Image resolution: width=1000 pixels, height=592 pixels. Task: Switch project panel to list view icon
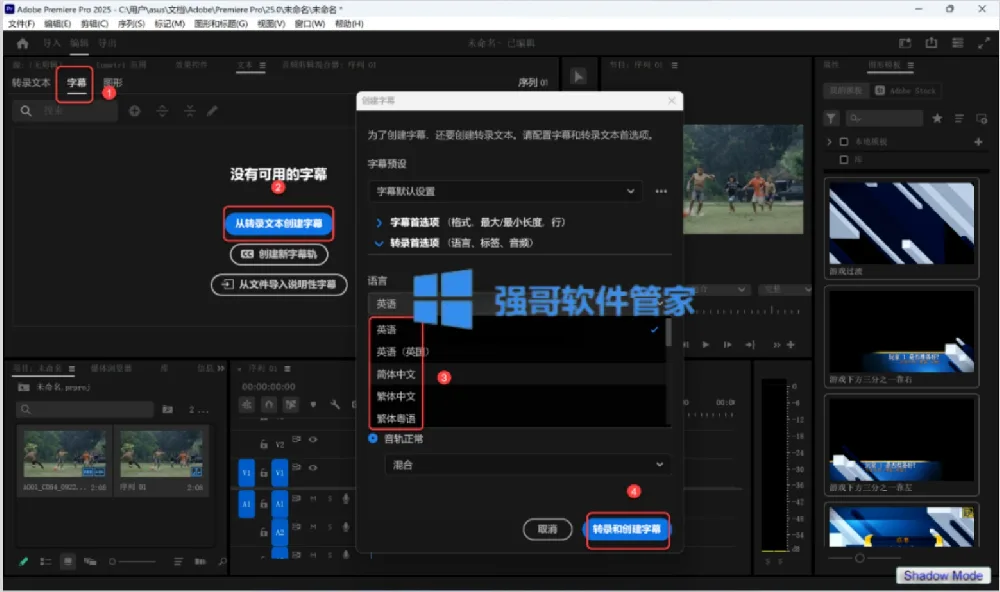point(45,561)
